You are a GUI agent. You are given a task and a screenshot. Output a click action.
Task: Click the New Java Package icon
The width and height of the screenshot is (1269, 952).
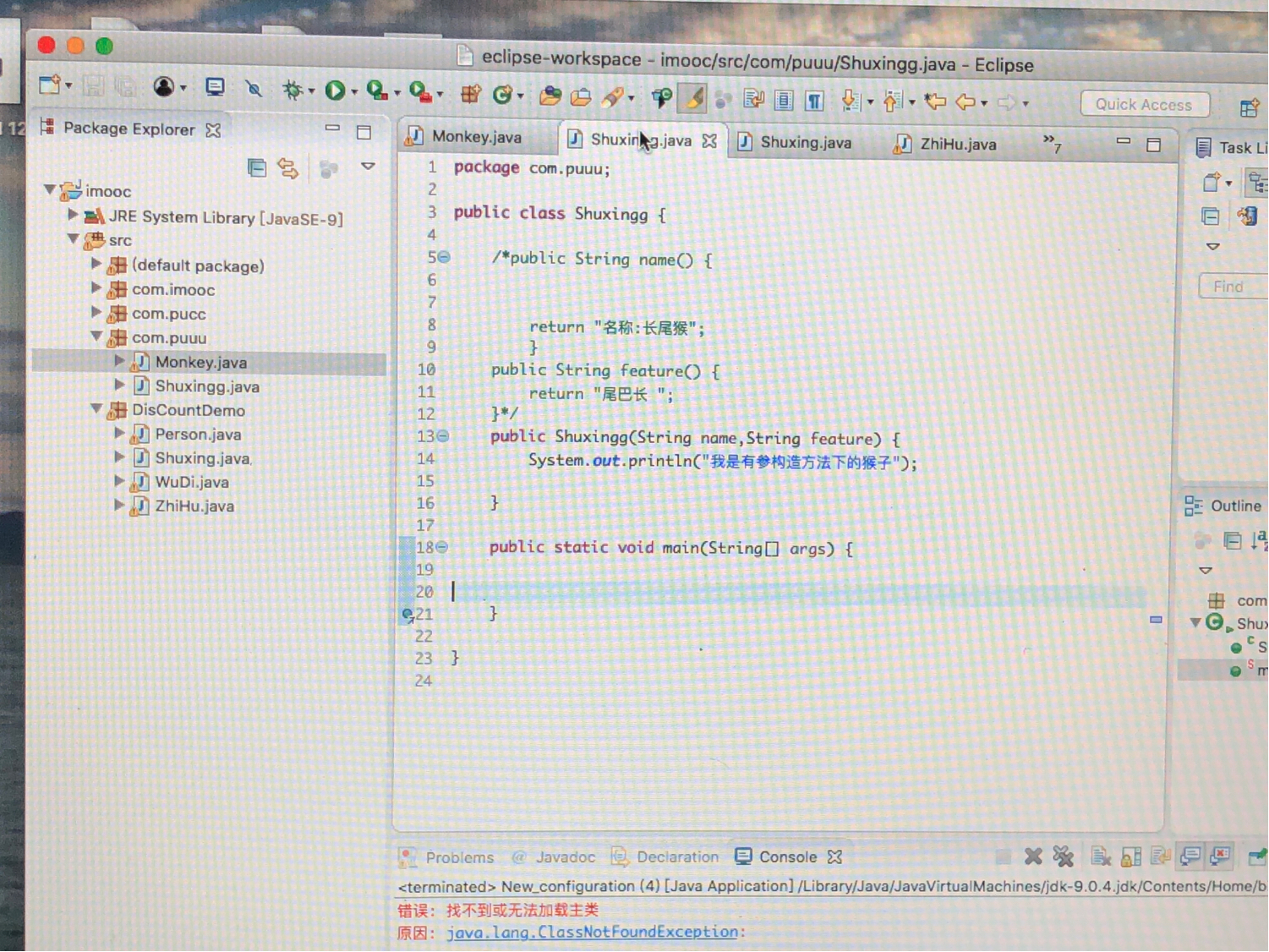(471, 94)
